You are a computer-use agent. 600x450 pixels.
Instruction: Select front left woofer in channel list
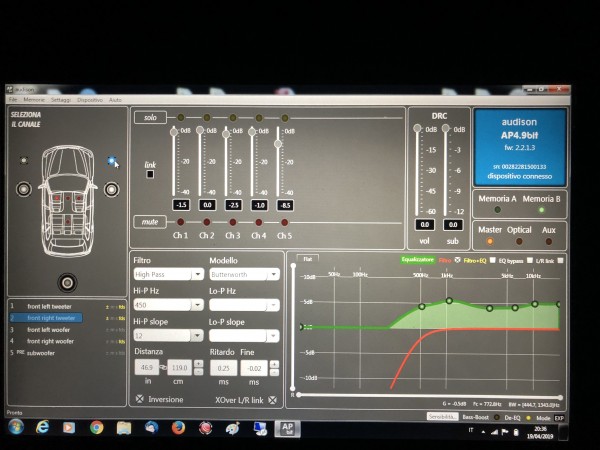click(48, 329)
